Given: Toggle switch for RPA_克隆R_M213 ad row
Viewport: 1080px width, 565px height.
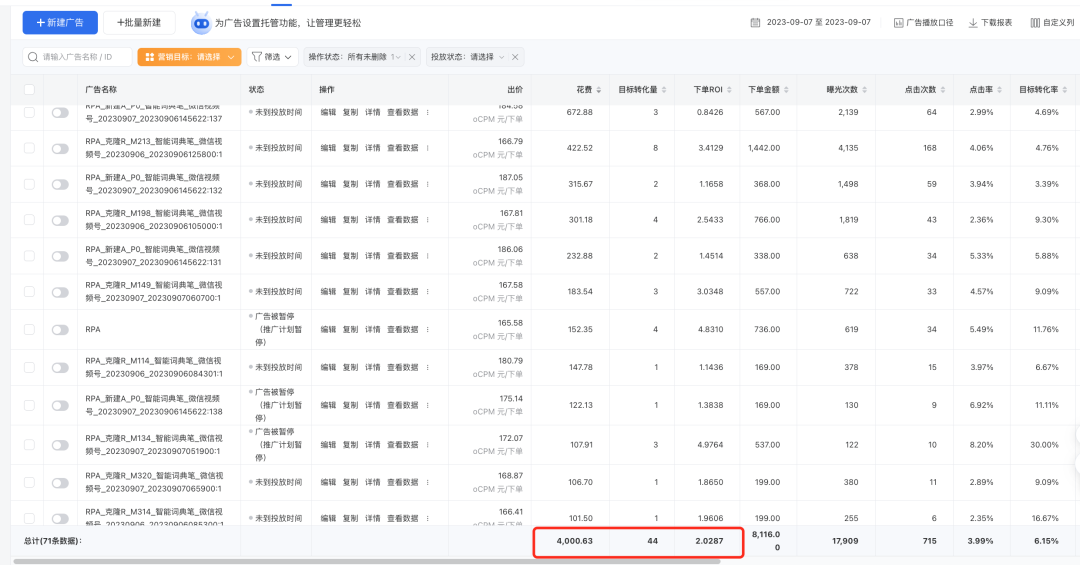Looking at the screenshot, I should [60, 148].
